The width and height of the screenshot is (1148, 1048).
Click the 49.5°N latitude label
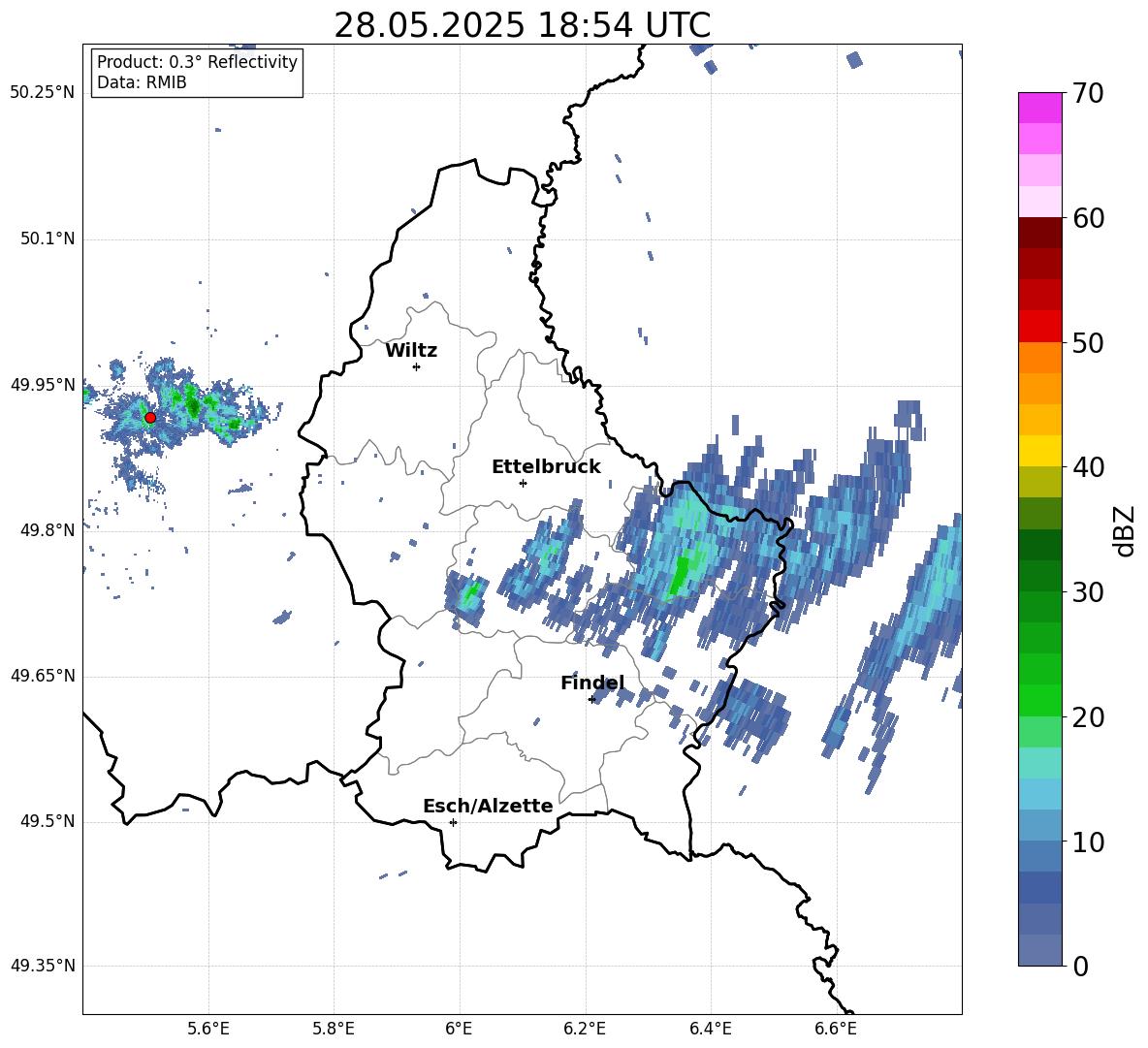pyautogui.click(x=48, y=821)
